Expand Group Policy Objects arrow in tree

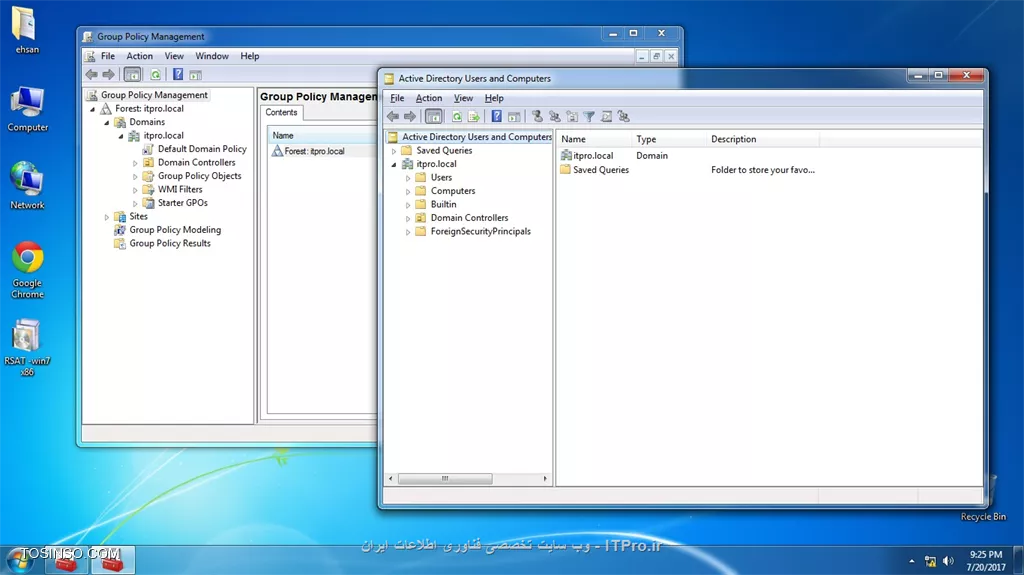tap(135, 176)
